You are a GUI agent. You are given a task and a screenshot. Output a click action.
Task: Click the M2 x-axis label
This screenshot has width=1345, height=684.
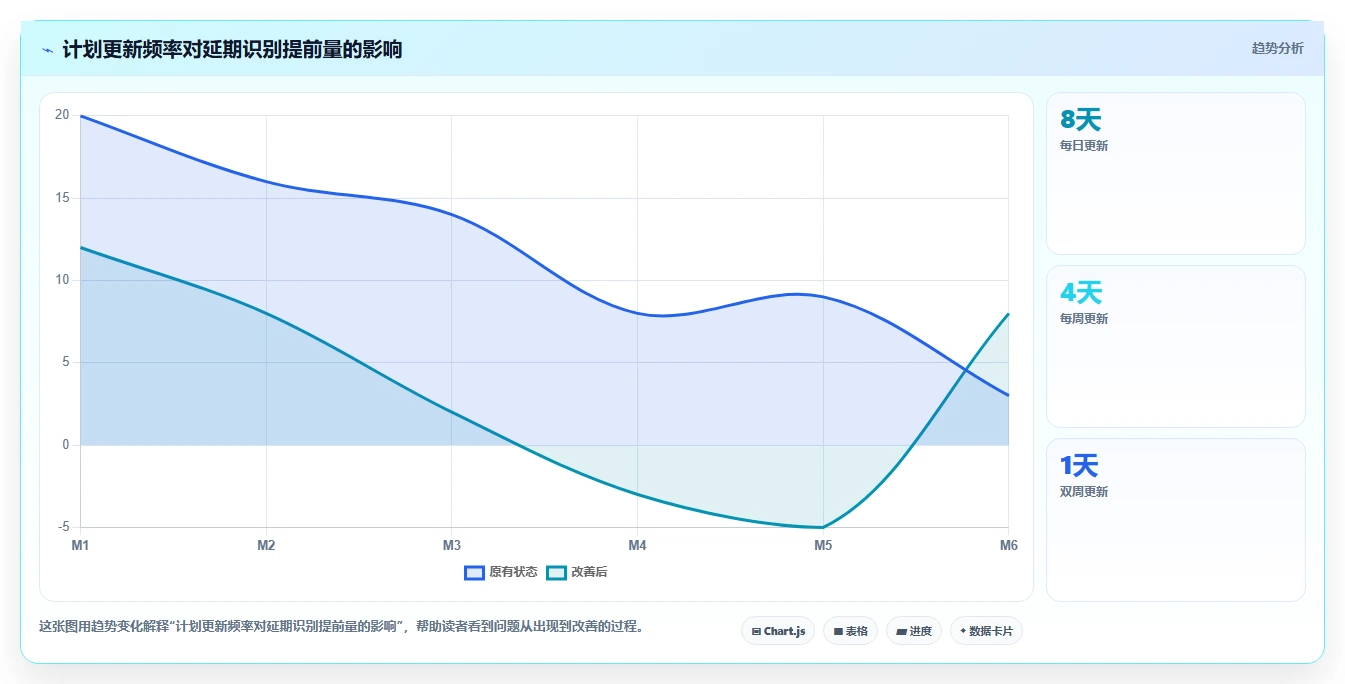coord(266,545)
